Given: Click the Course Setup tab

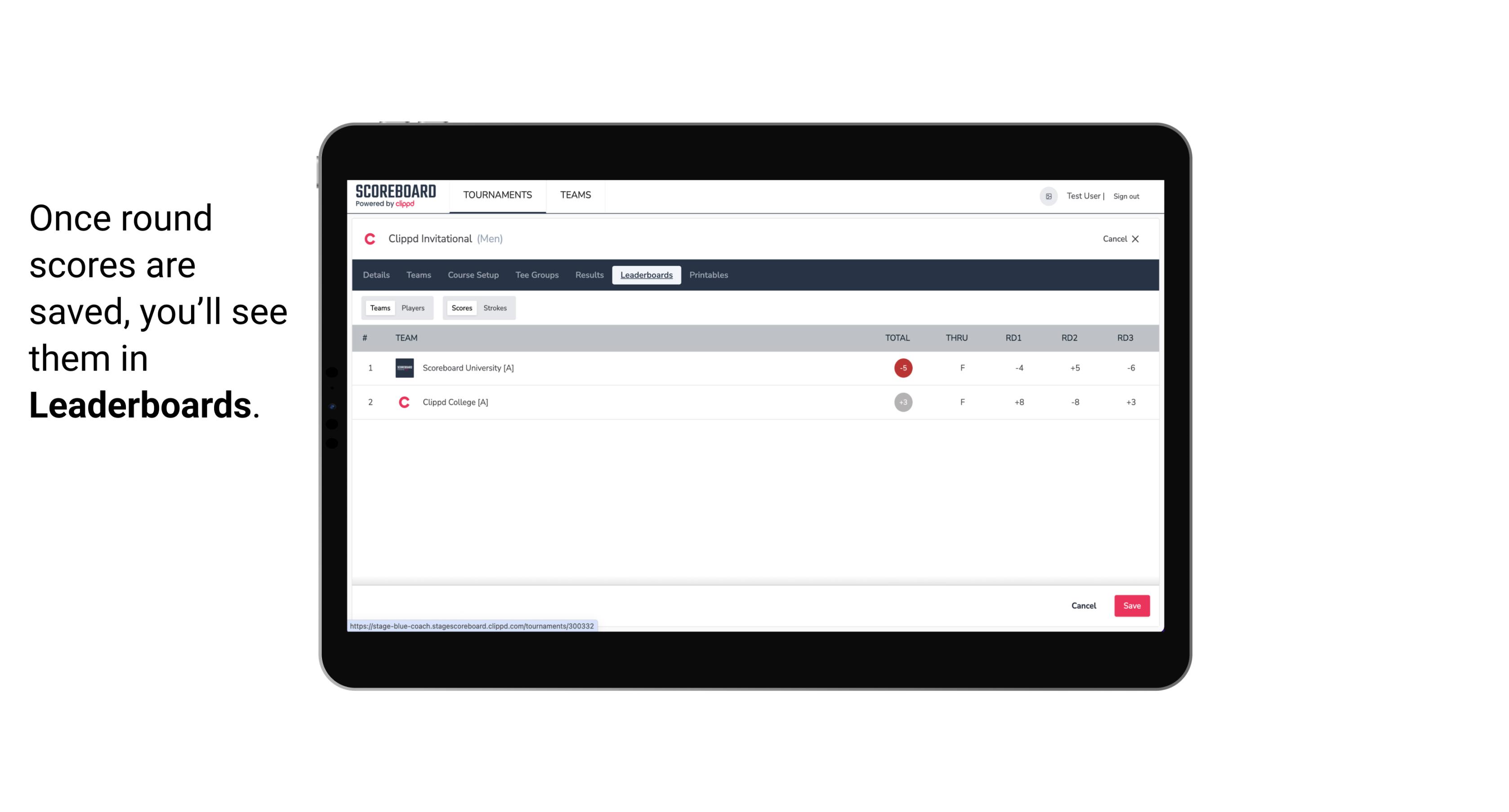Looking at the screenshot, I should [x=472, y=275].
